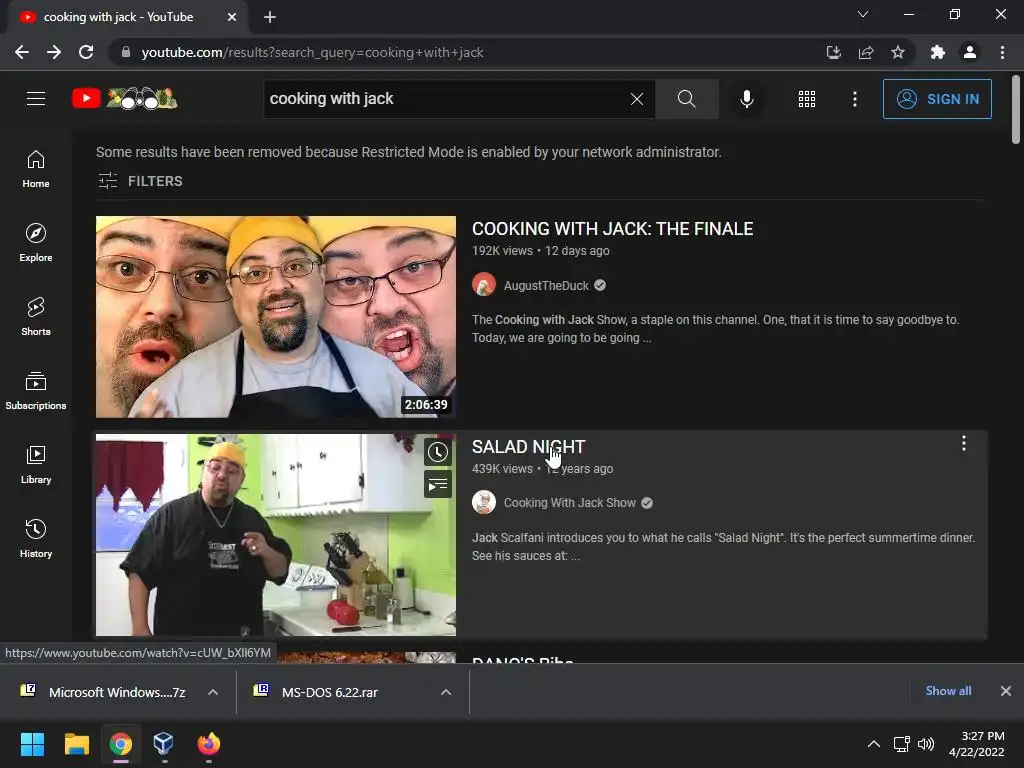Open the search FILTERS panel
Image resolution: width=1024 pixels, height=768 pixels.
coord(140,181)
